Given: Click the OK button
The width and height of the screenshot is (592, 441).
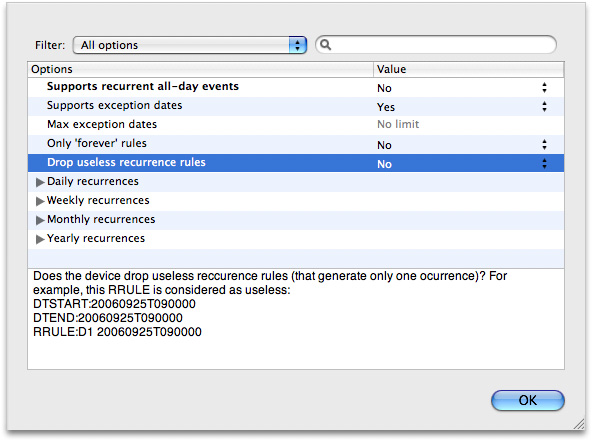Looking at the screenshot, I should 527,400.
